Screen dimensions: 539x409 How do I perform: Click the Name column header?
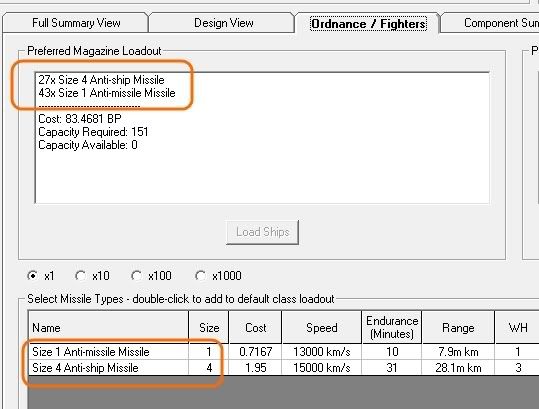point(108,328)
